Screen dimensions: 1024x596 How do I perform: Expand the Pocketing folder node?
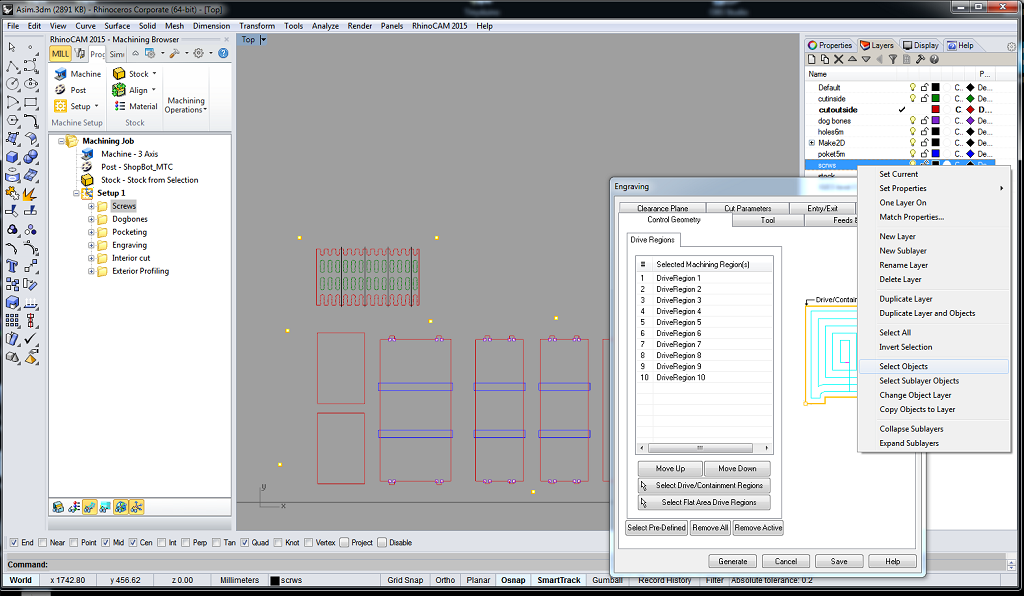pyautogui.click(x=91, y=232)
